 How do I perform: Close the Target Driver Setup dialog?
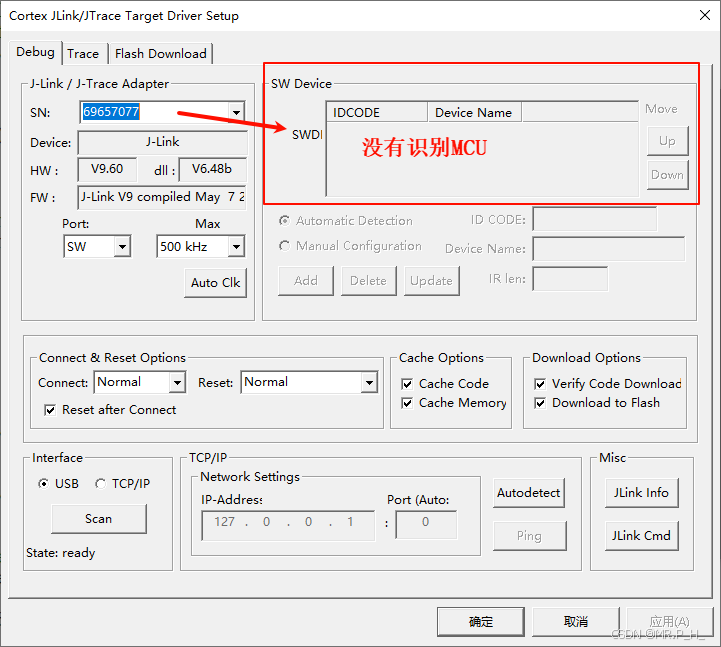pos(704,16)
